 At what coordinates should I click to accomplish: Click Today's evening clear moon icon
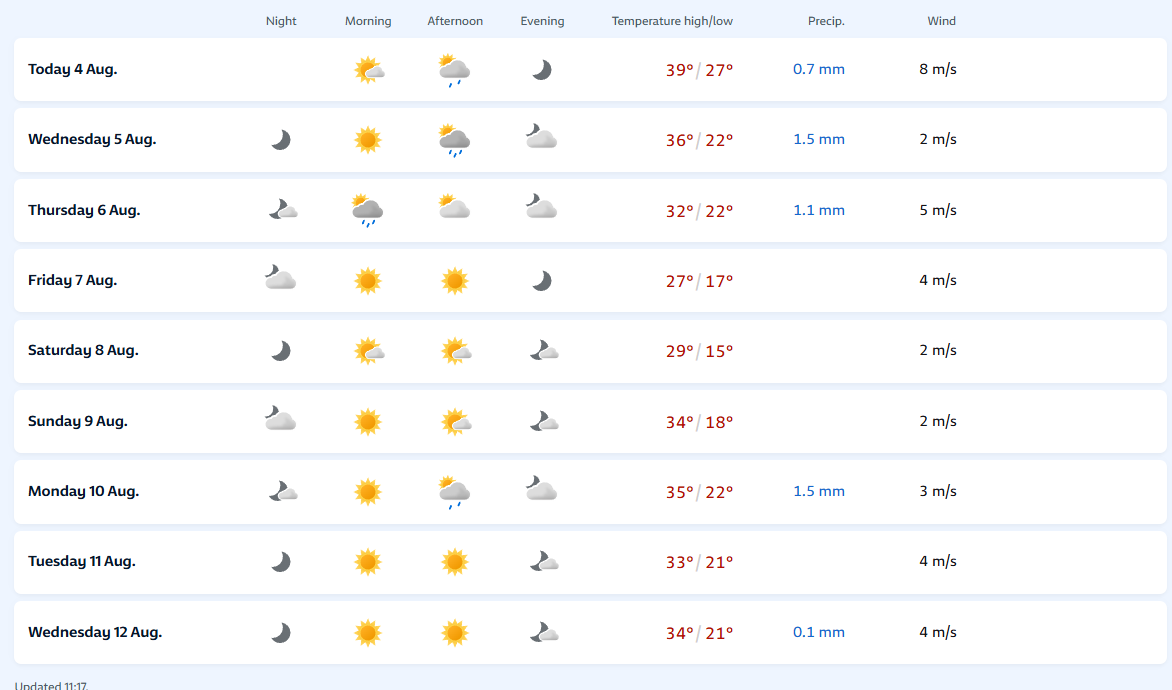pos(542,70)
